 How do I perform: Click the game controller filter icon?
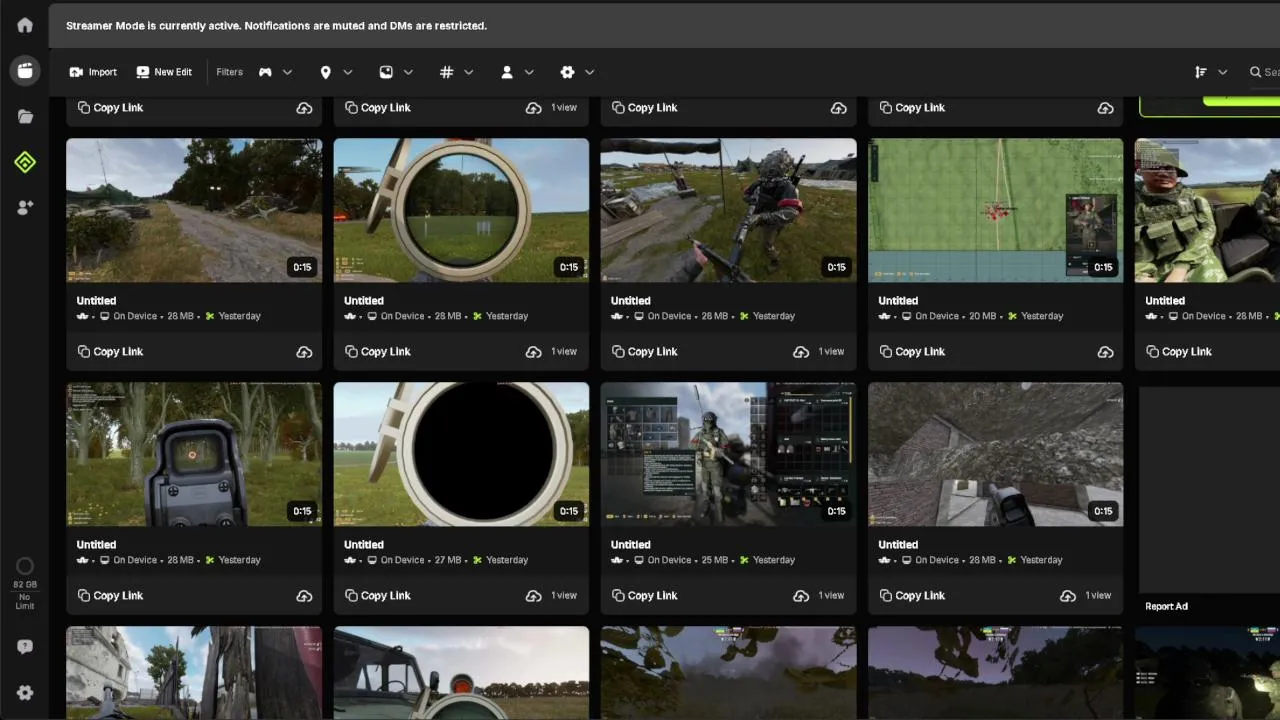point(266,72)
